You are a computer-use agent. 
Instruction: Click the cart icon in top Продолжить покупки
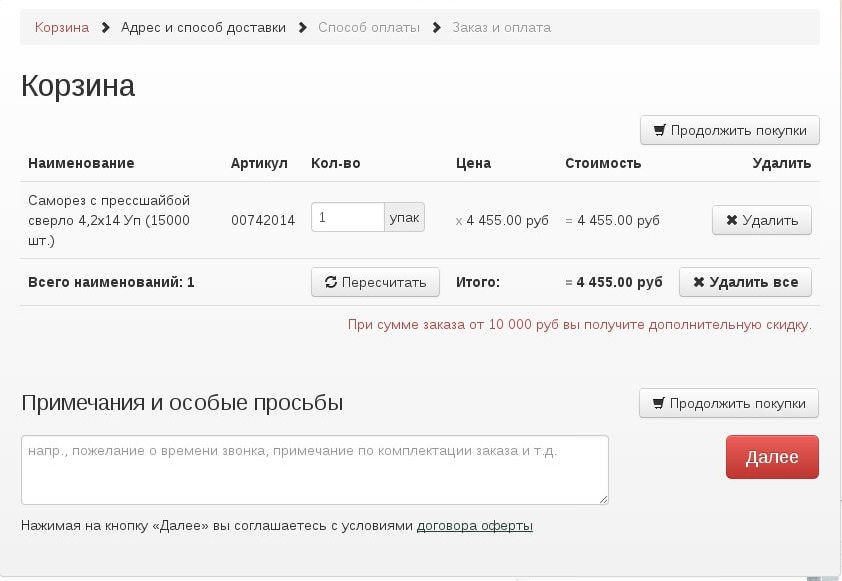pyautogui.click(x=659, y=131)
